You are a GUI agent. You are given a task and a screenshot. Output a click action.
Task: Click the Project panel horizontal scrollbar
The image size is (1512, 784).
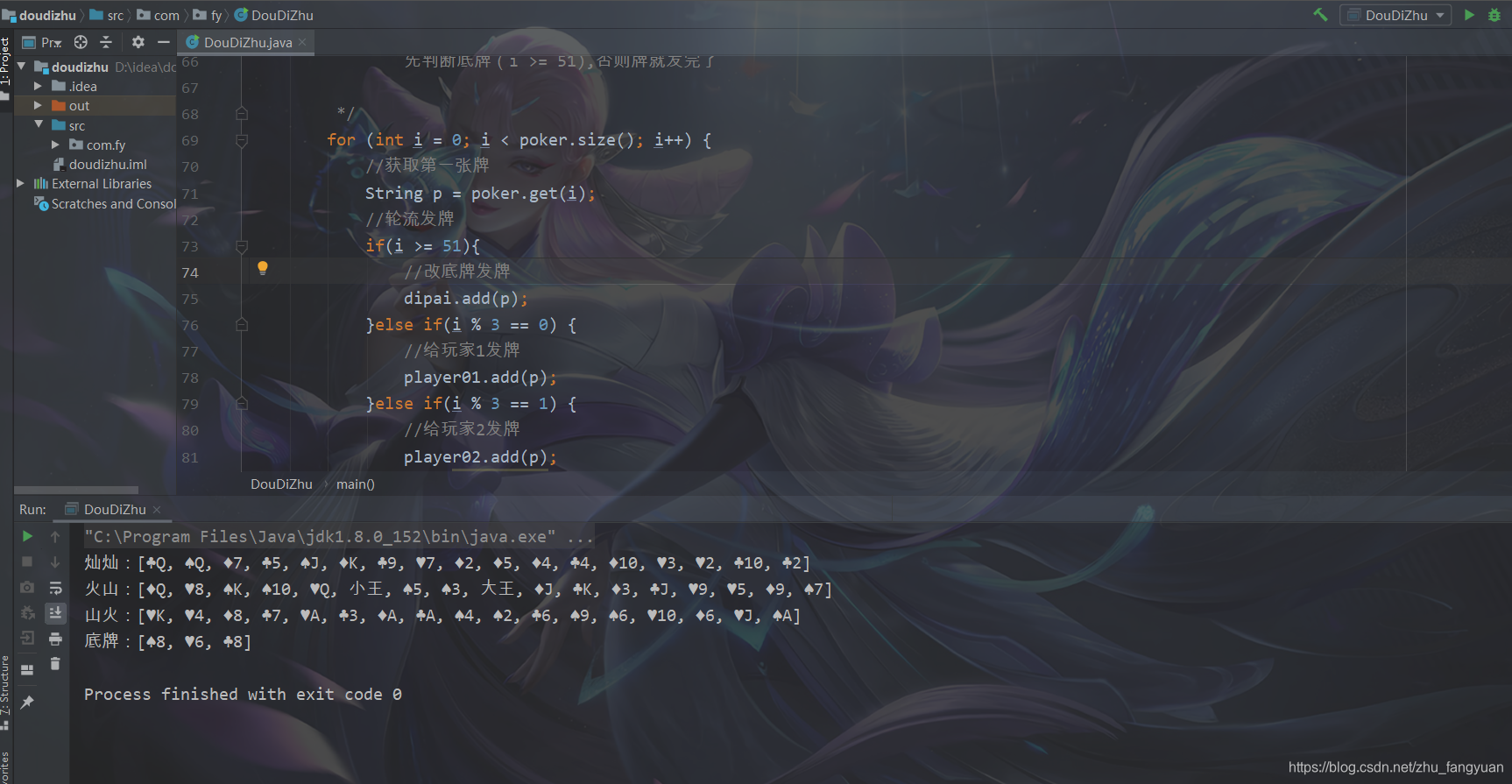(x=76, y=490)
